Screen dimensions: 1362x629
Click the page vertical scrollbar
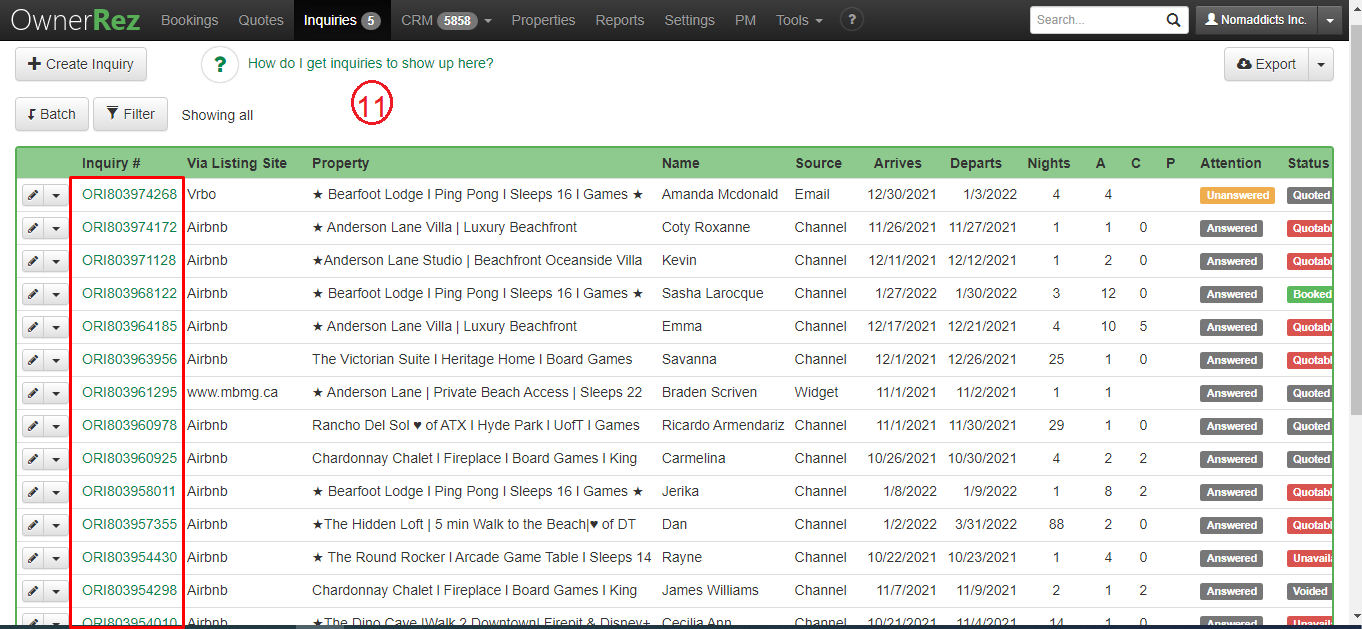1355,220
